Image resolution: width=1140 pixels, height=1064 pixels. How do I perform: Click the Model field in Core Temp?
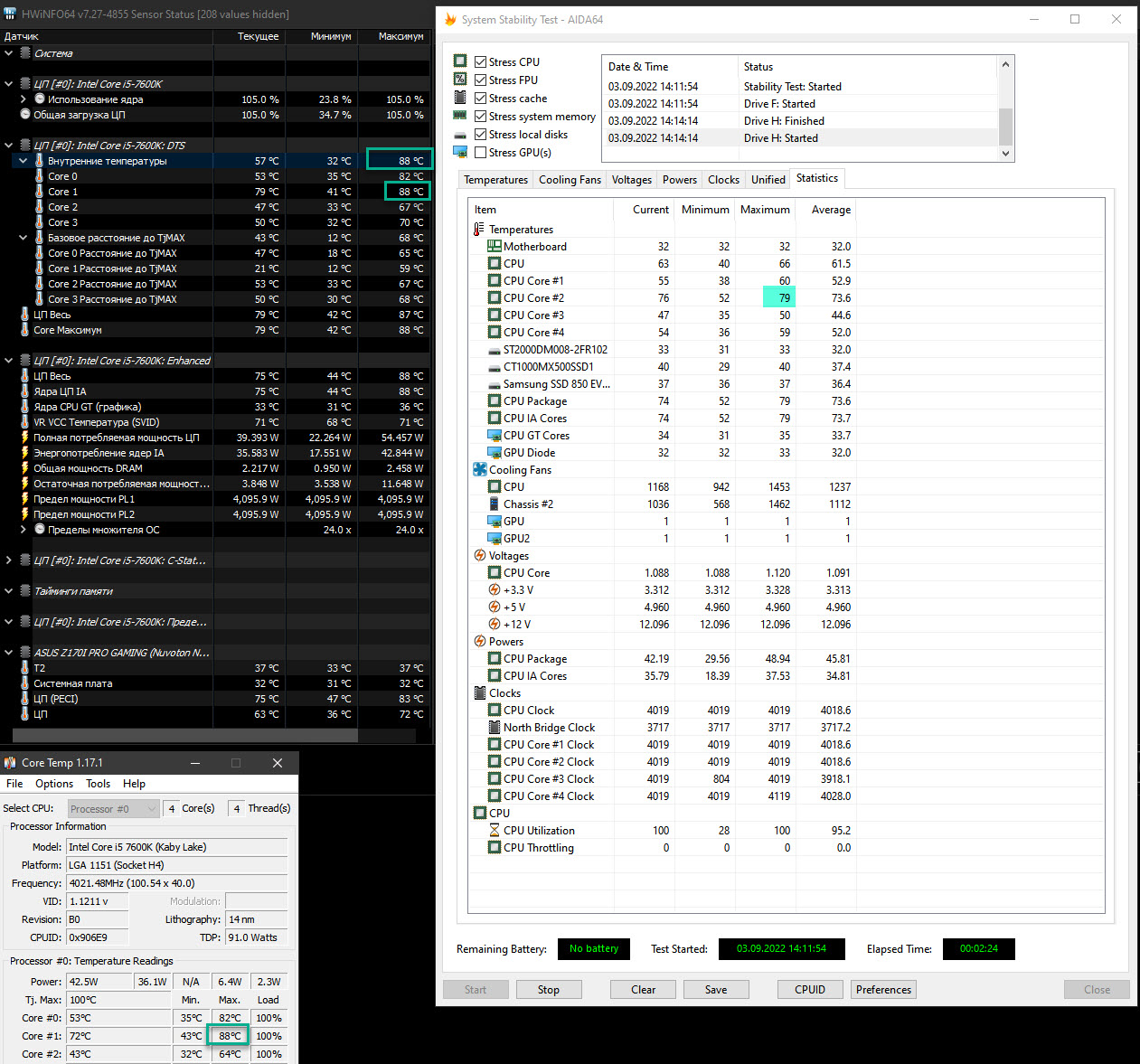[x=176, y=847]
